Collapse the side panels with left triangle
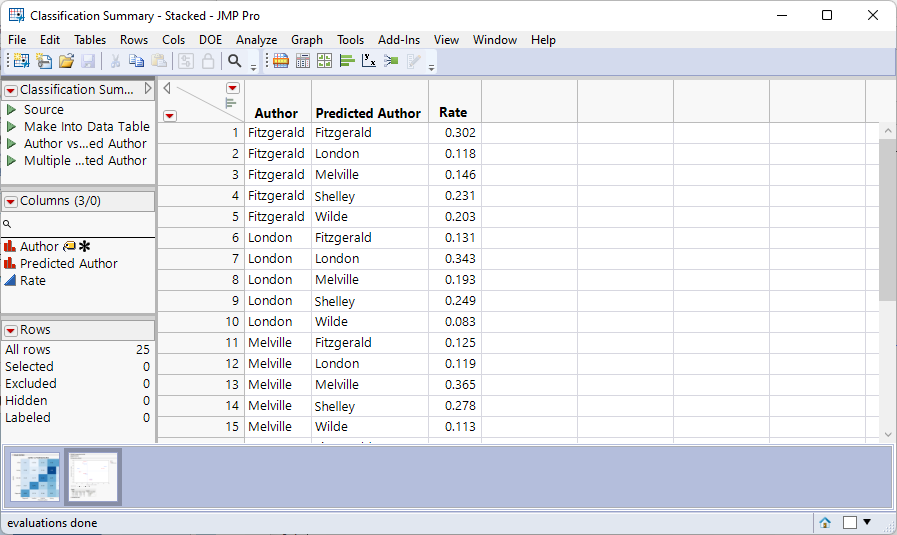This screenshot has width=897, height=535. 167,88
